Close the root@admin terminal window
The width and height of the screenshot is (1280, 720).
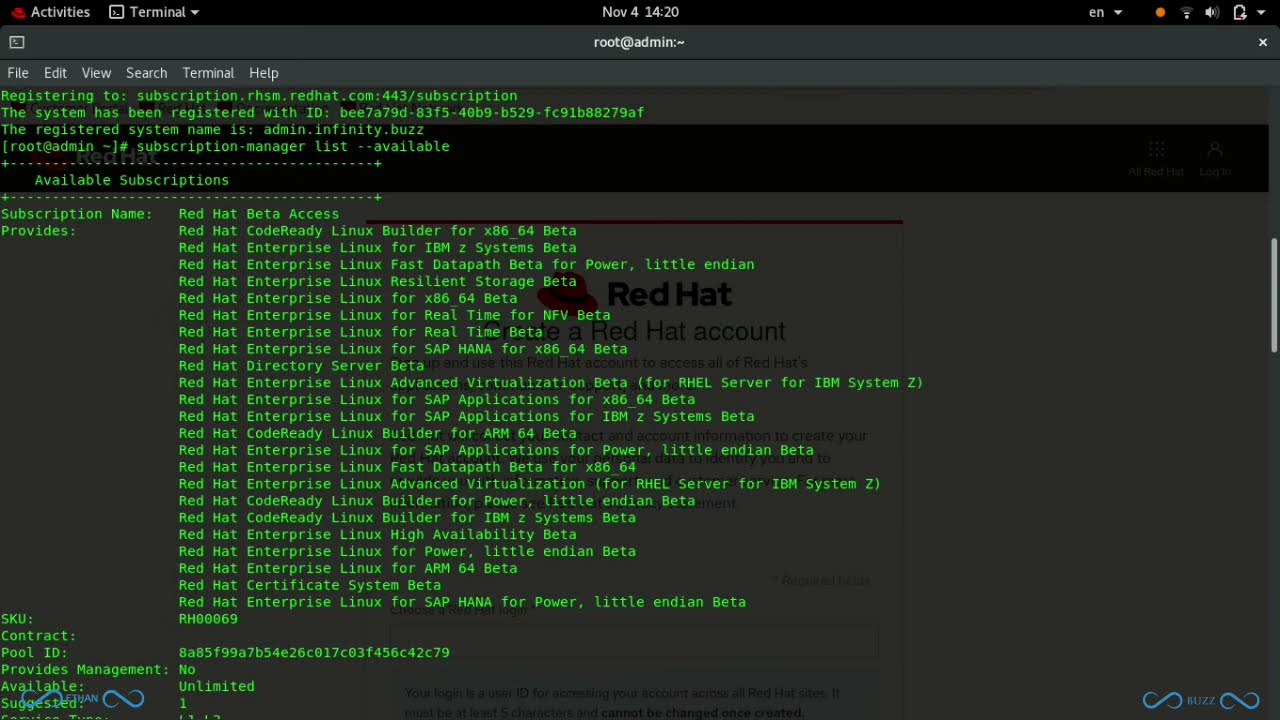(1263, 42)
